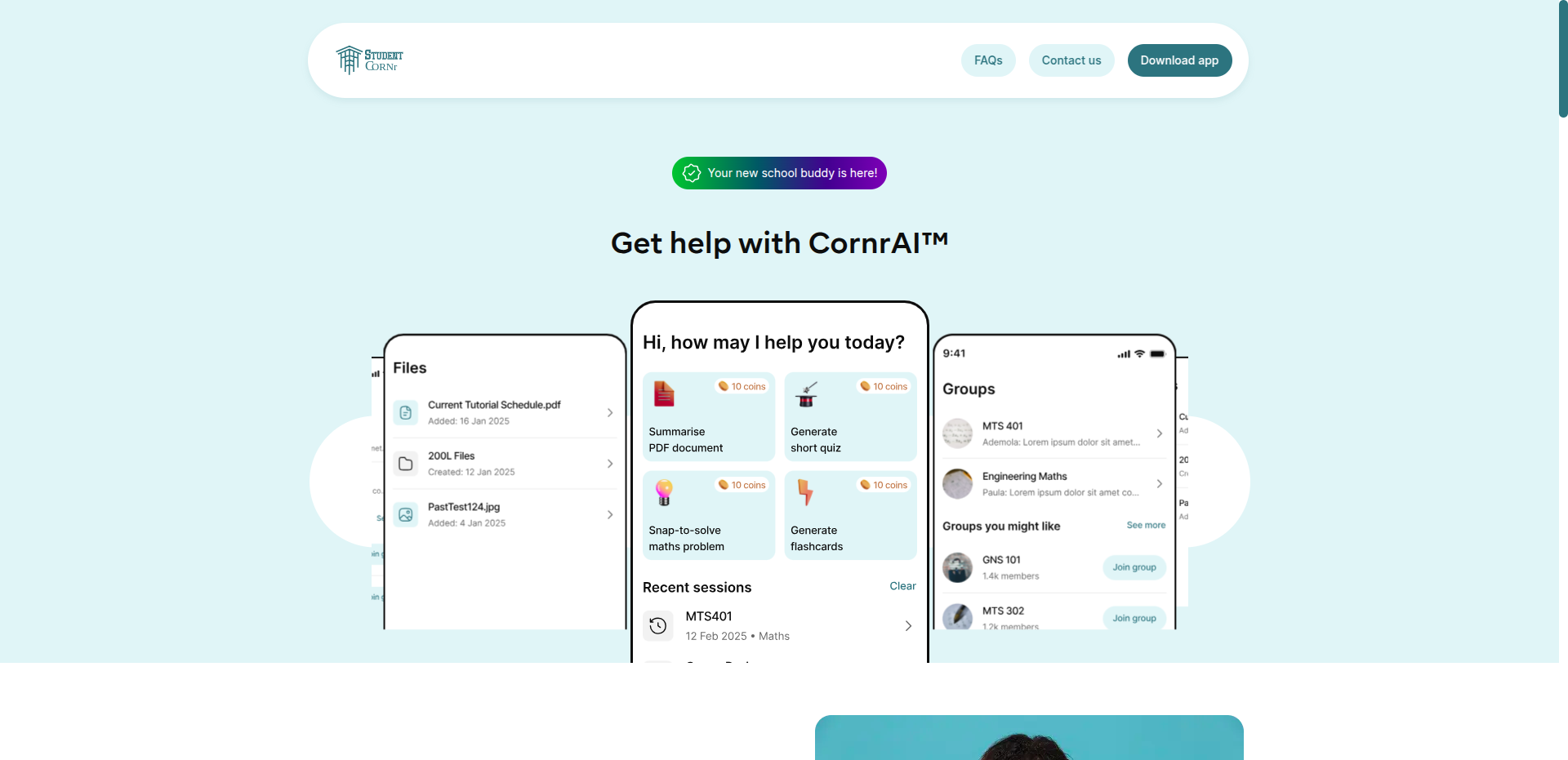Screen dimensions: 1568x760
Task: Click the 10 coins badge on flashcards card
Action: [884, 485]
